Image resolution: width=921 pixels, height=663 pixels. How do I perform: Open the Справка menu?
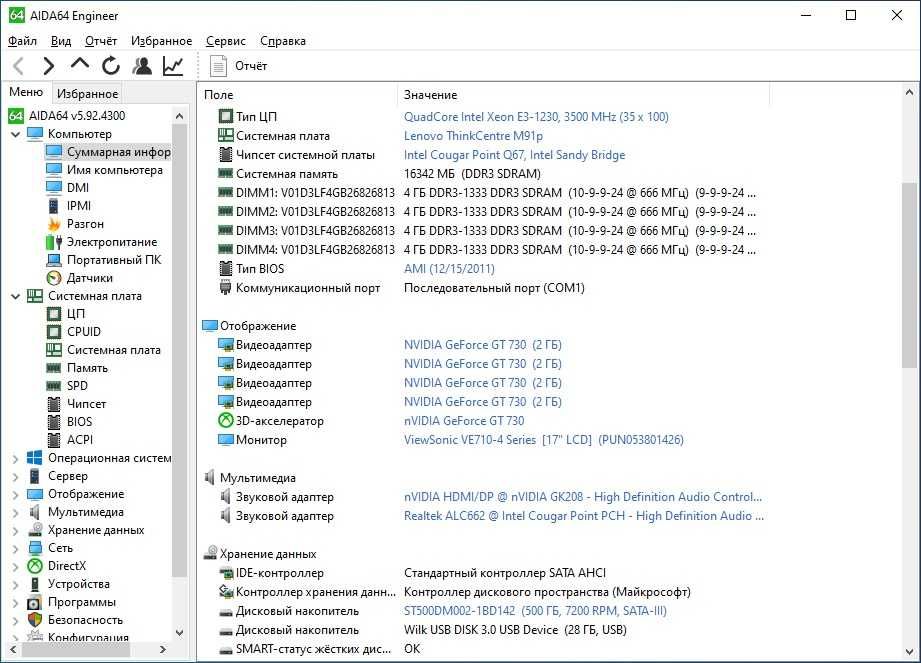pos(283,41)
